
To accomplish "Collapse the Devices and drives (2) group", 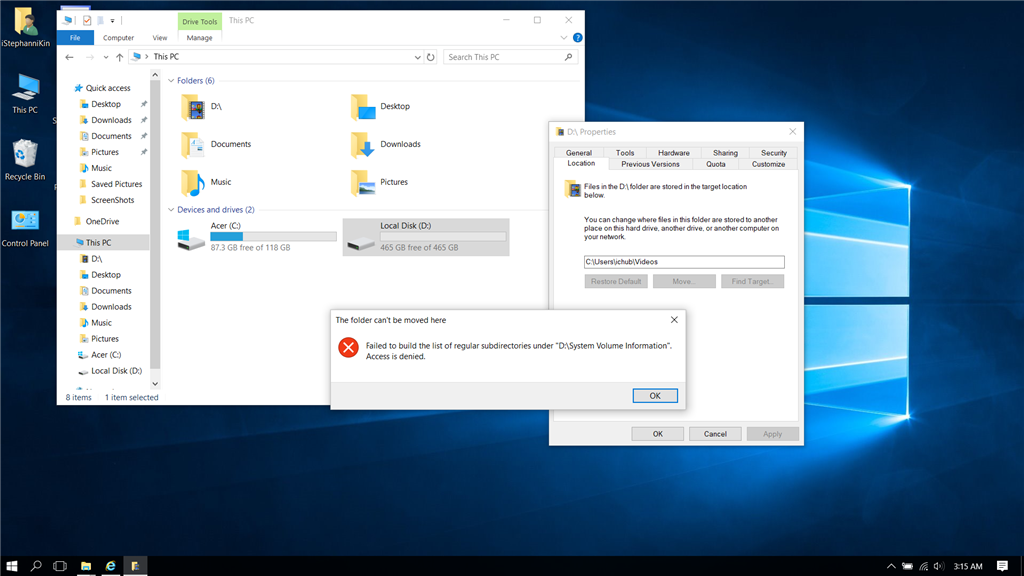I will click(171, 210).
